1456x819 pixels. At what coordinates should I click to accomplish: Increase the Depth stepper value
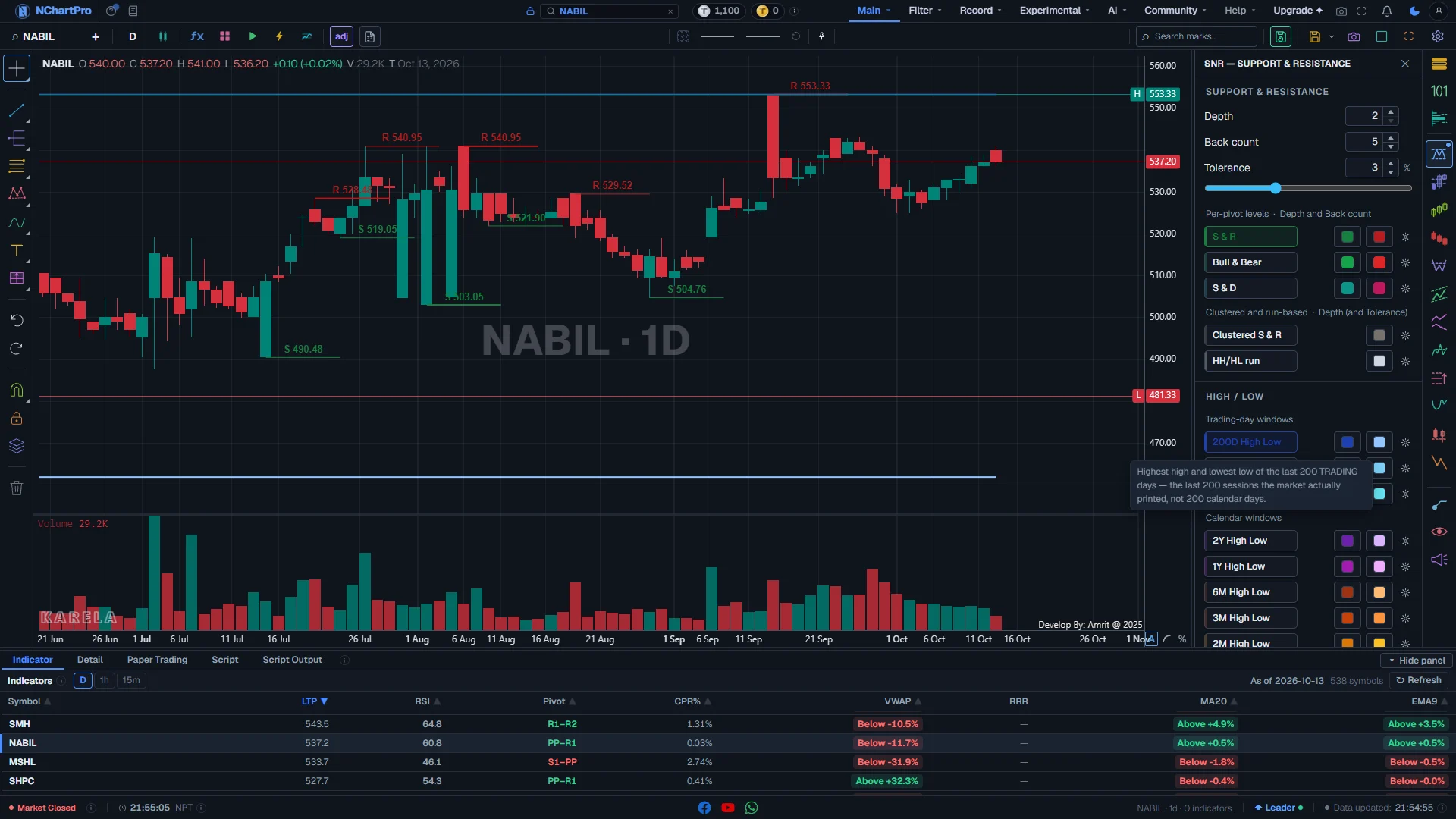(x=1391, y=111)
